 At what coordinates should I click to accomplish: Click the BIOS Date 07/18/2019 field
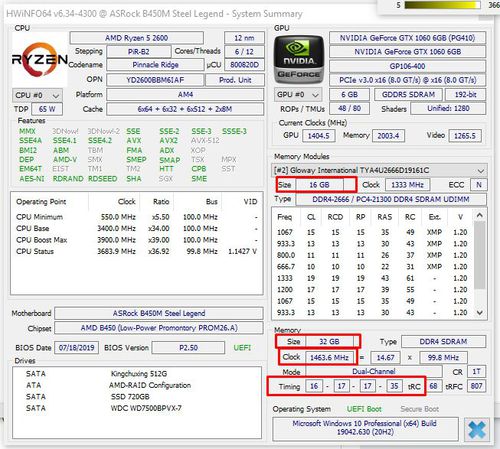pyautogui.click(x=77, y=348)
